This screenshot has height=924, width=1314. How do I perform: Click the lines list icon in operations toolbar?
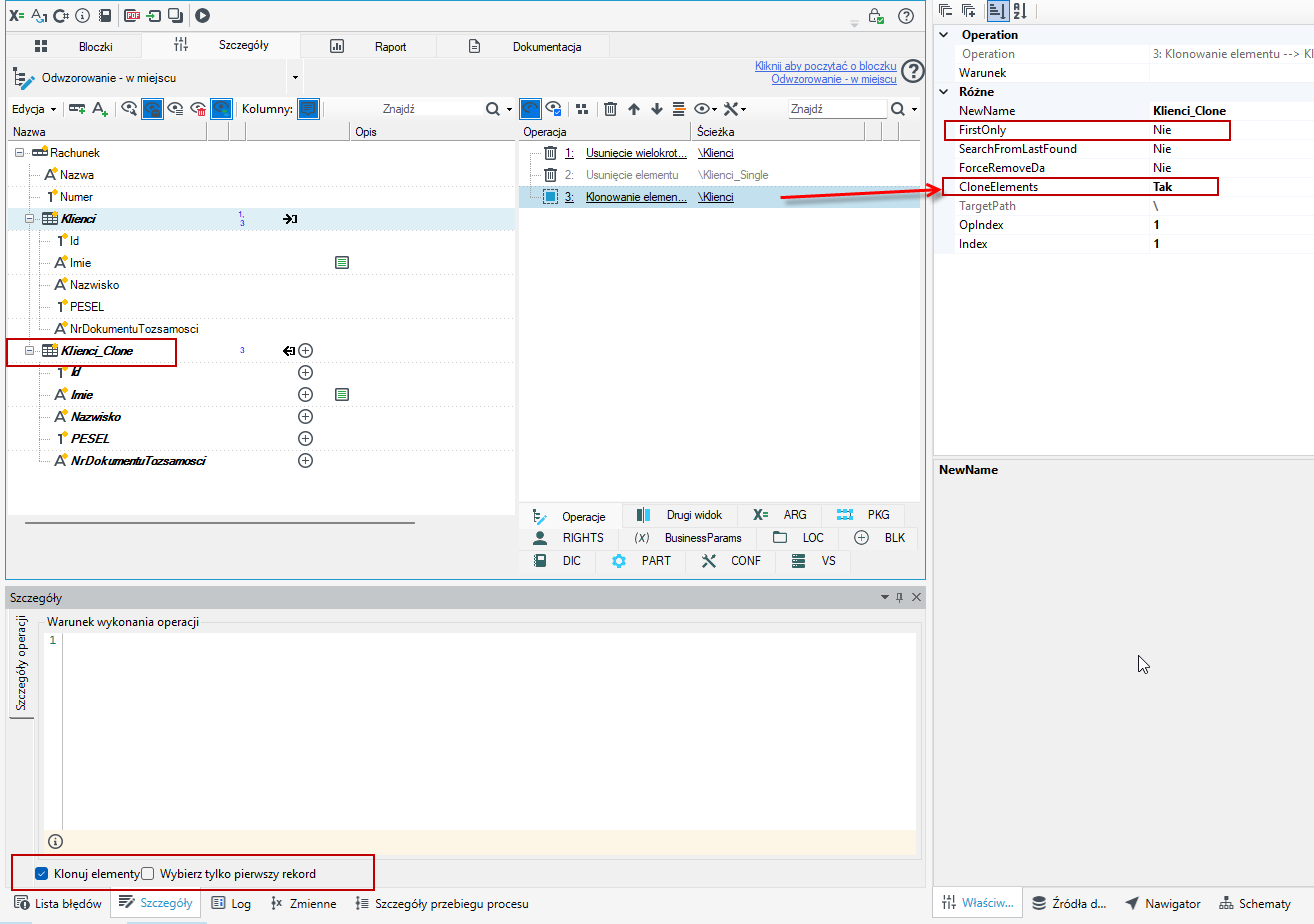pyautogui.click(x=678, y=109)
